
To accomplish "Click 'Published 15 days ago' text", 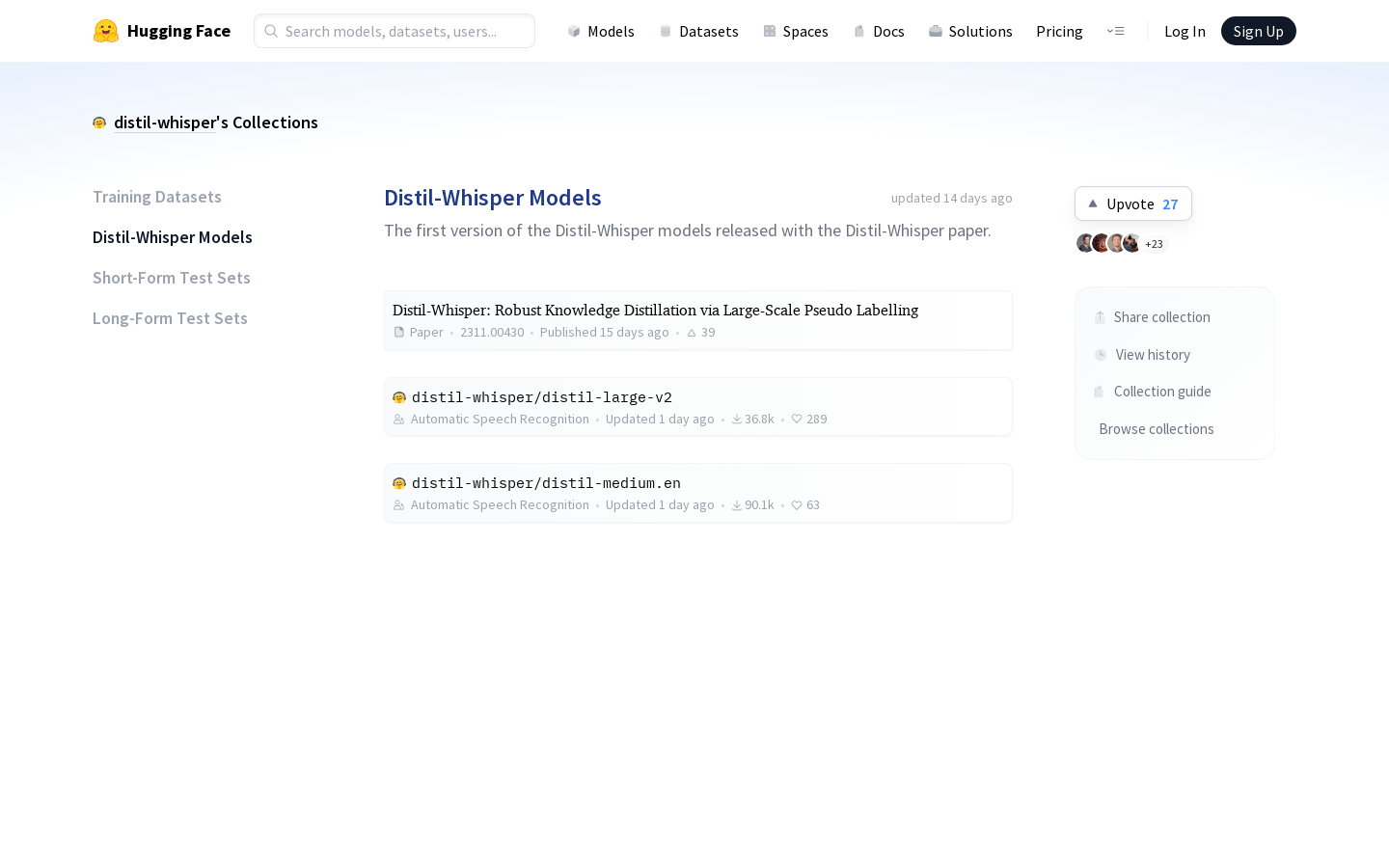I will pos(605,333).
